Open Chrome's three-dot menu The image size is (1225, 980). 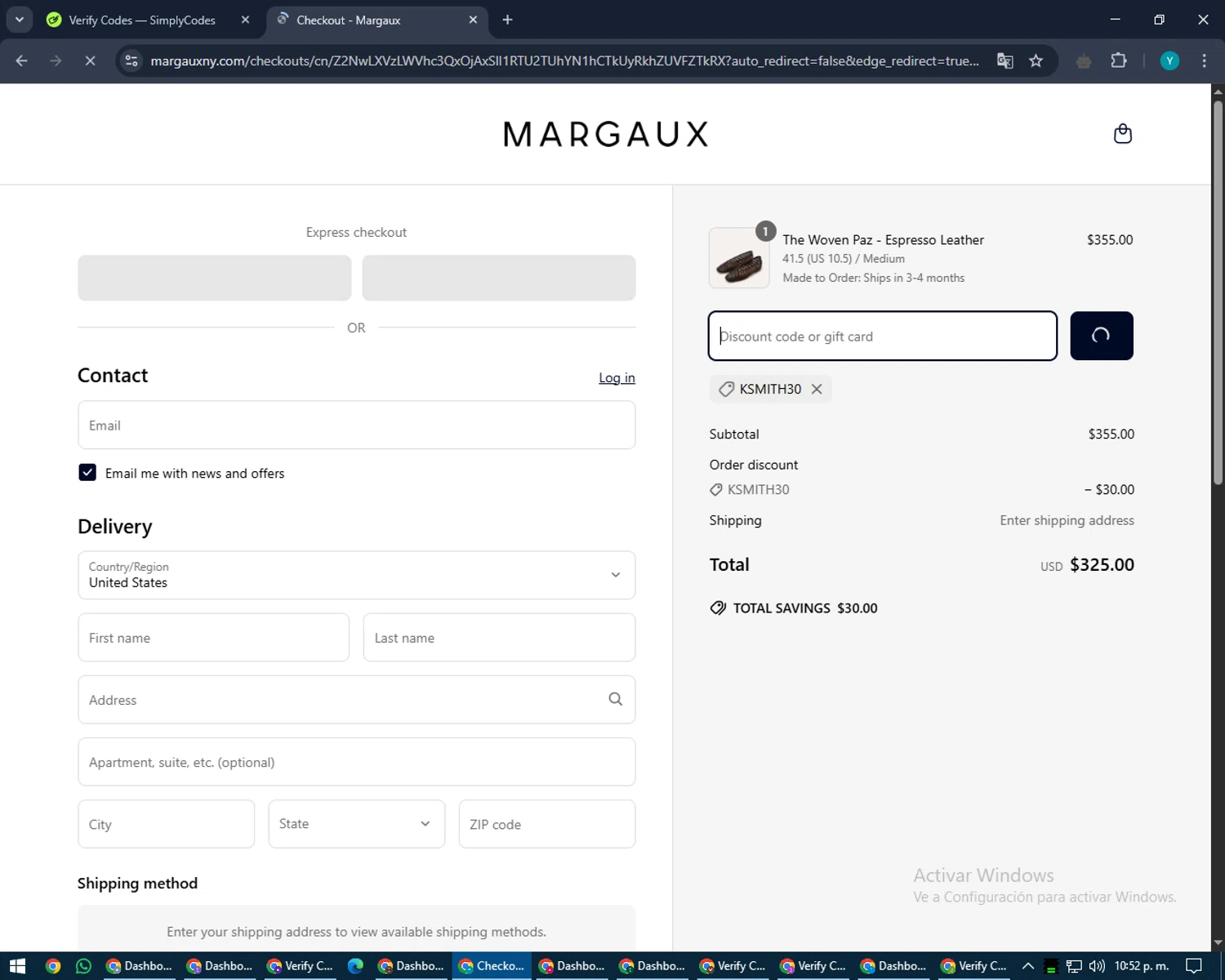pyautogui.click(x=1204, y=60)
